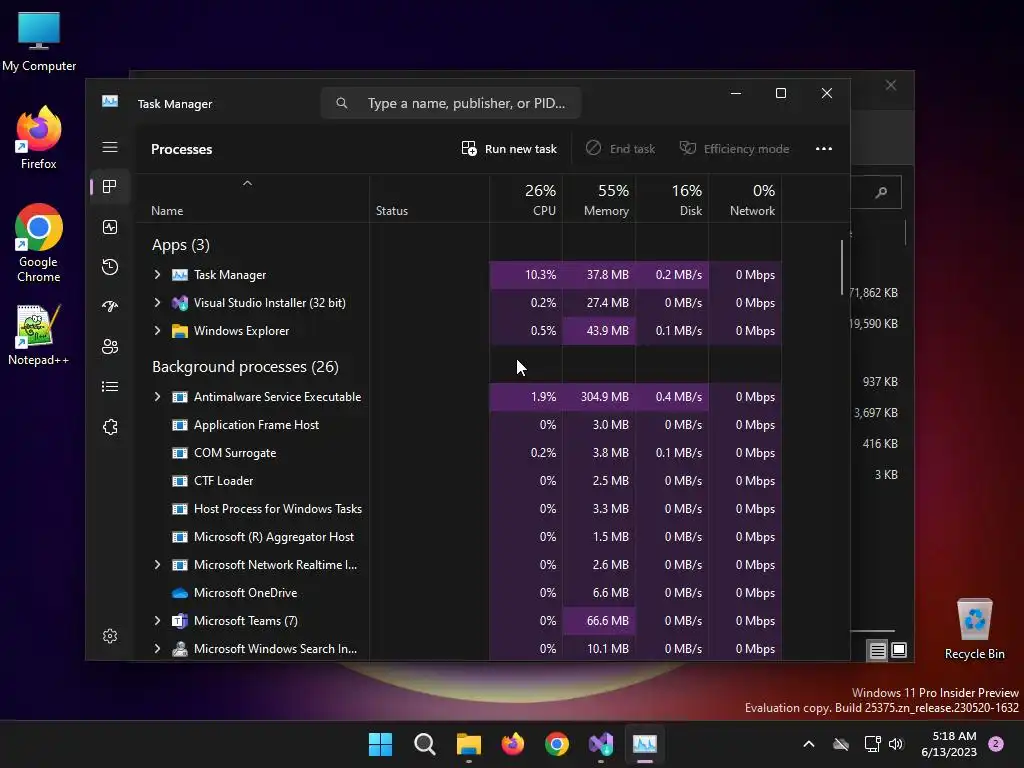This screenshot has height=768, width=1024.
Task: Select the Processes page icon in sidebar
Action: tap(110, 187)
